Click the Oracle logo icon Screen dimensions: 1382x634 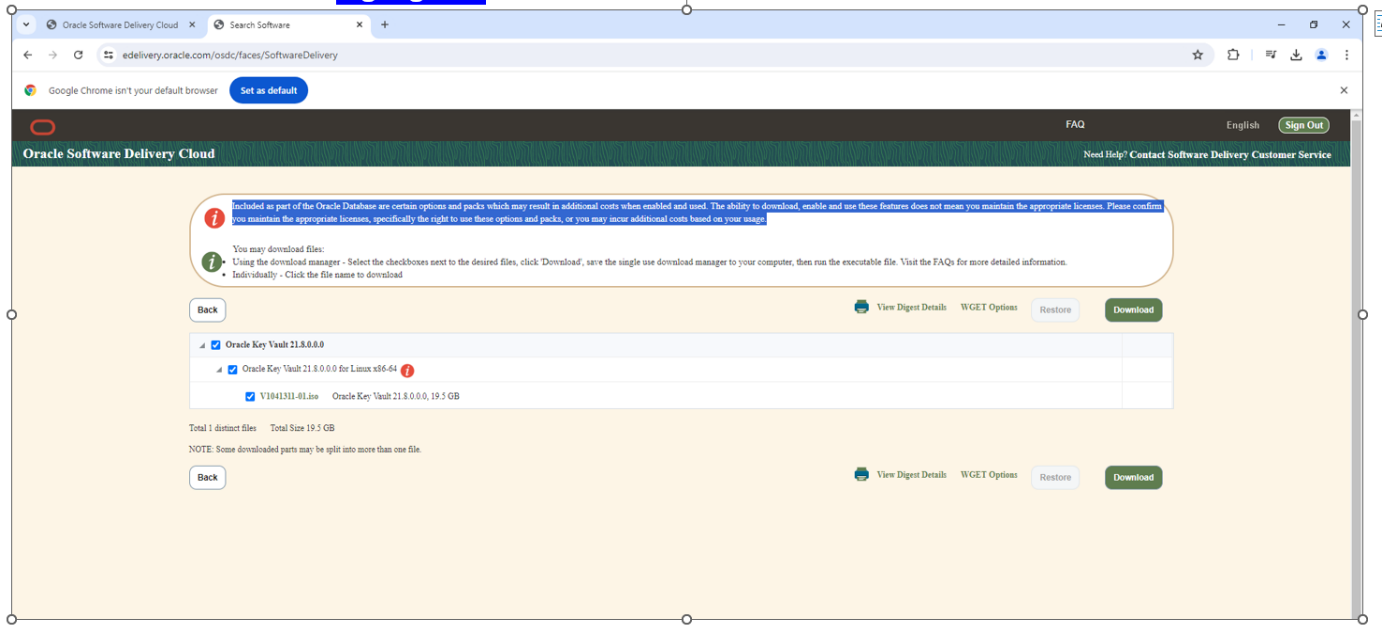(x=42, y=127)
